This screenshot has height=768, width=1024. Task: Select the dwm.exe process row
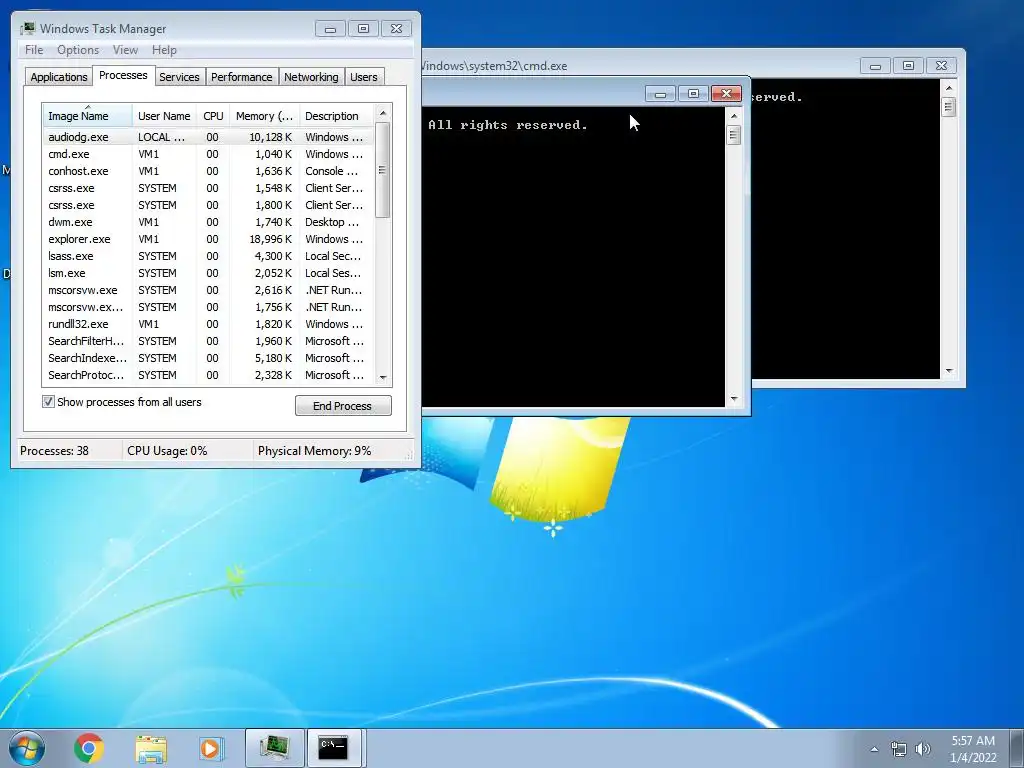coord(208,222)
